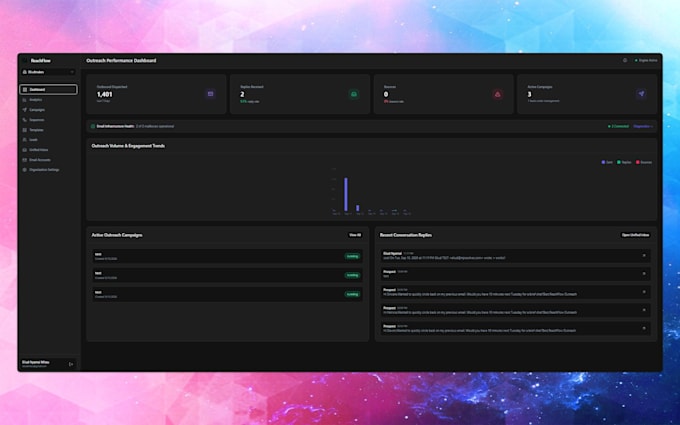Expand the workspace selector dropdown

(x=49, y=72)
